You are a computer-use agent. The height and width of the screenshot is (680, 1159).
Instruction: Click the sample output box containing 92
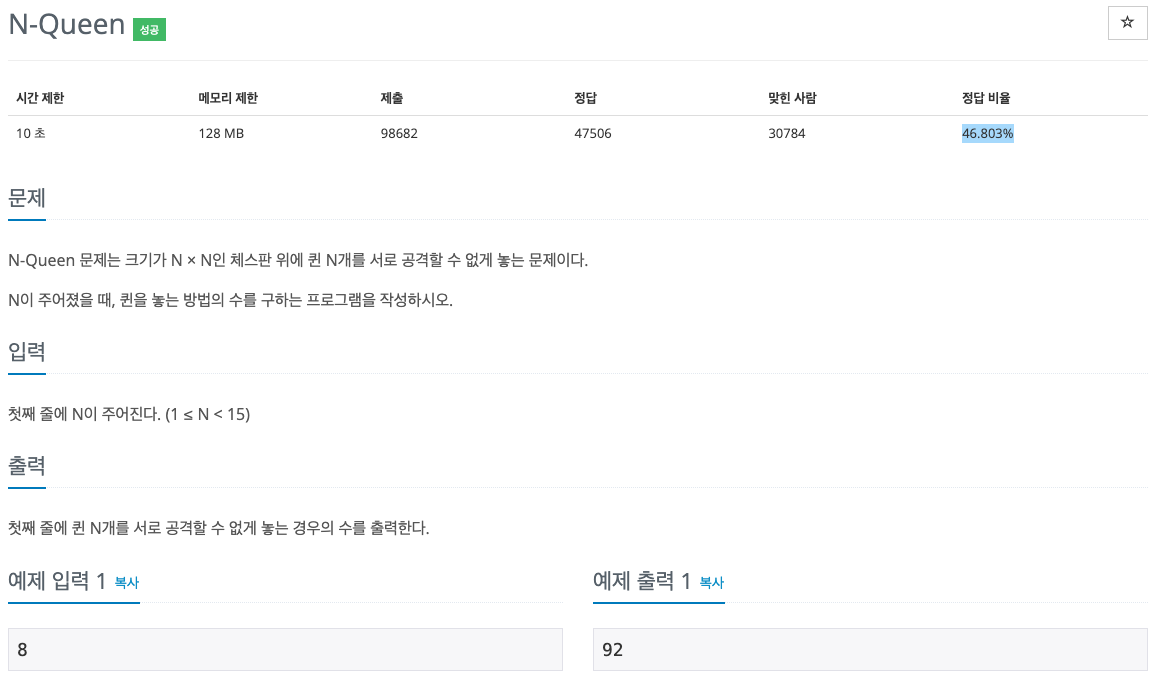(870, 650)
